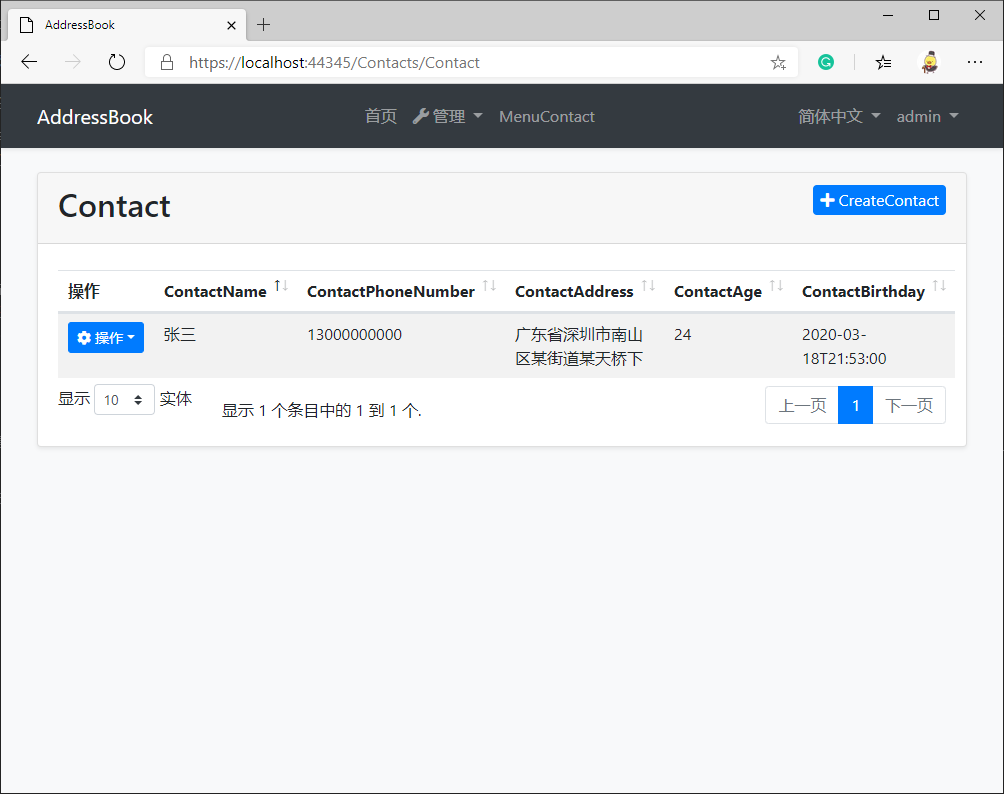
Task: Click the browser forward arrow
Action: click(73, 62)
